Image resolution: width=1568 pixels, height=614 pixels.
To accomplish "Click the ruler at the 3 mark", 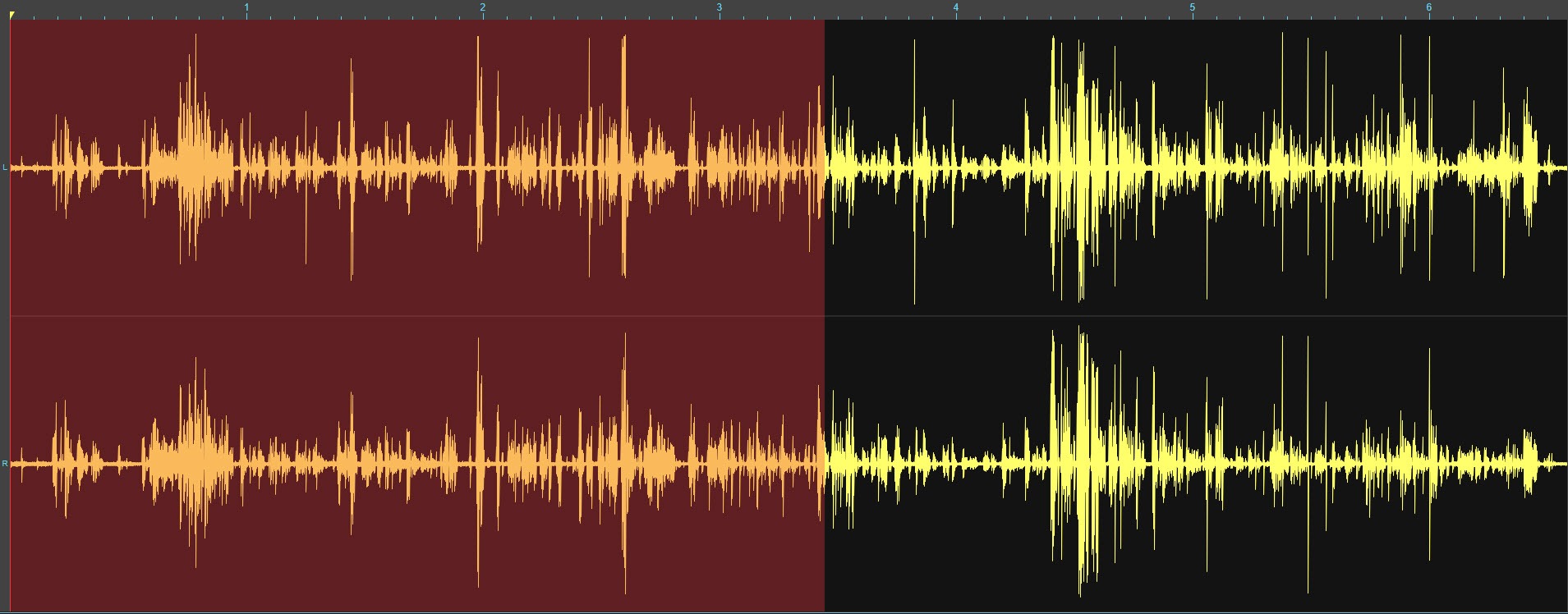I will click(x=720, y=8).
